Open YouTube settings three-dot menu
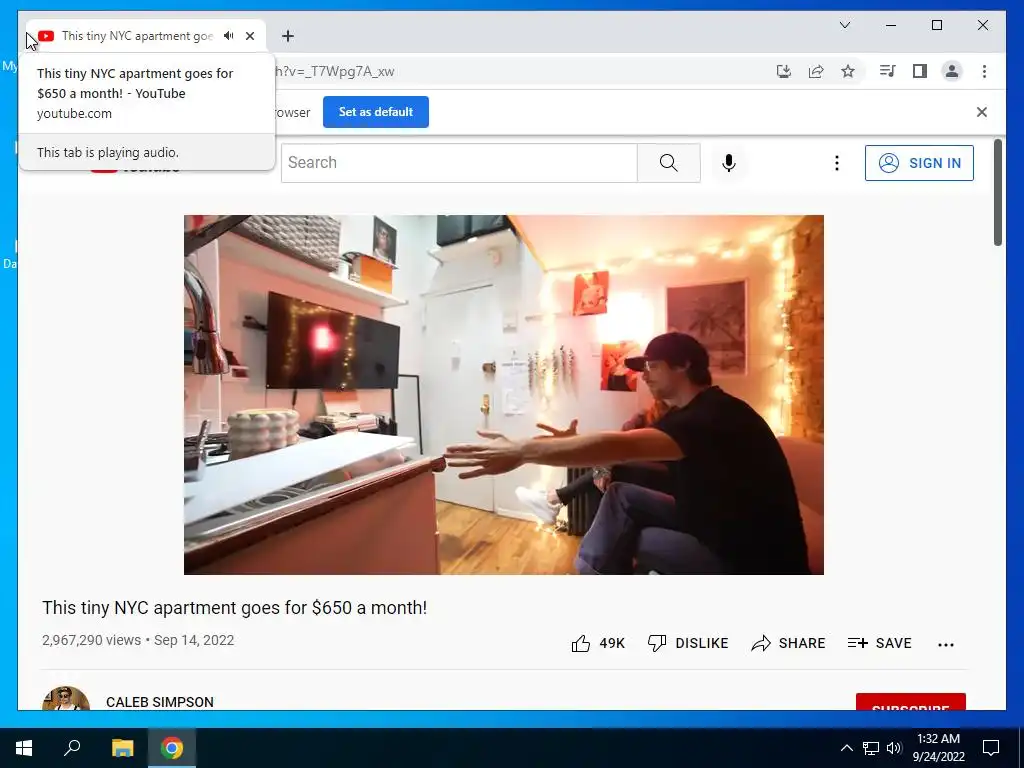 (x=837, y=163)
